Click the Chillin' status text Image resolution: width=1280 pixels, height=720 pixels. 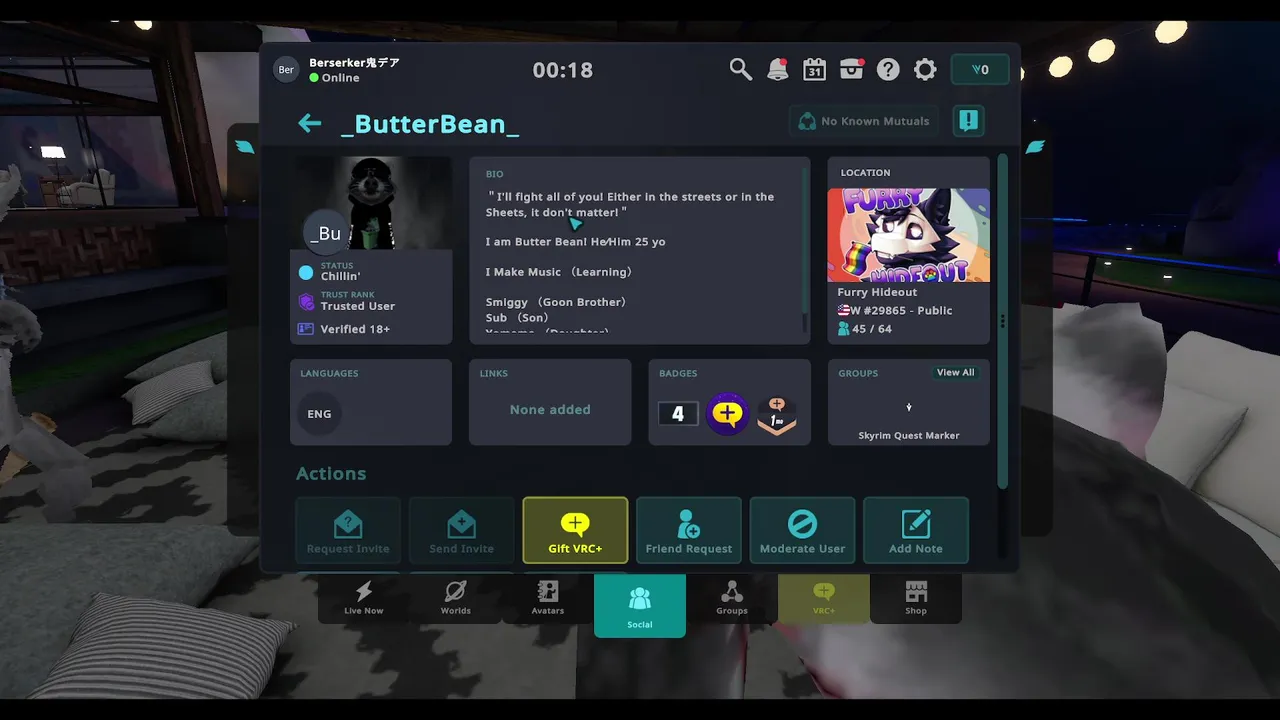[340, 276]
